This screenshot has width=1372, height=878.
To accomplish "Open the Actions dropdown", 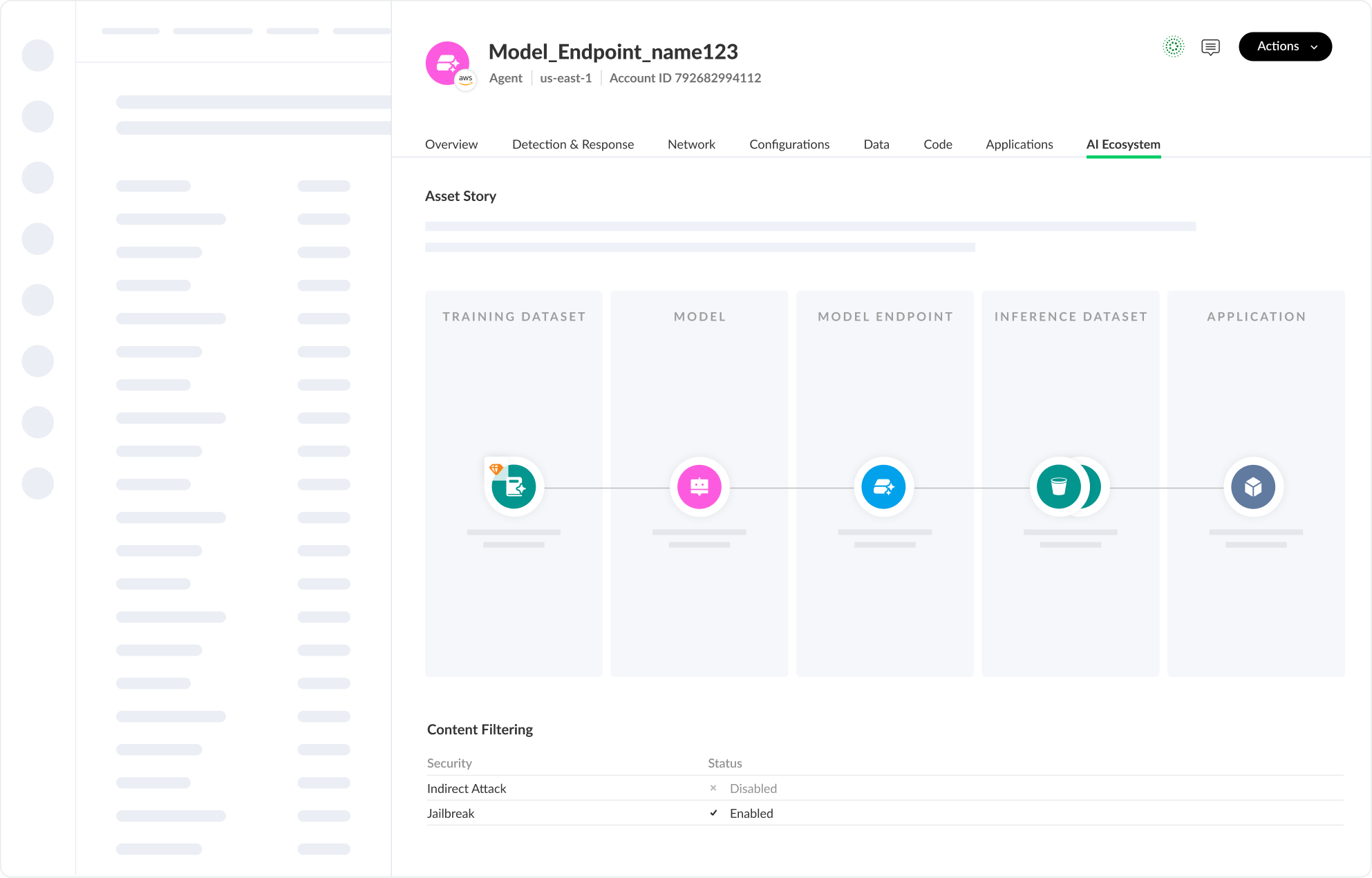I will 1285,46.
